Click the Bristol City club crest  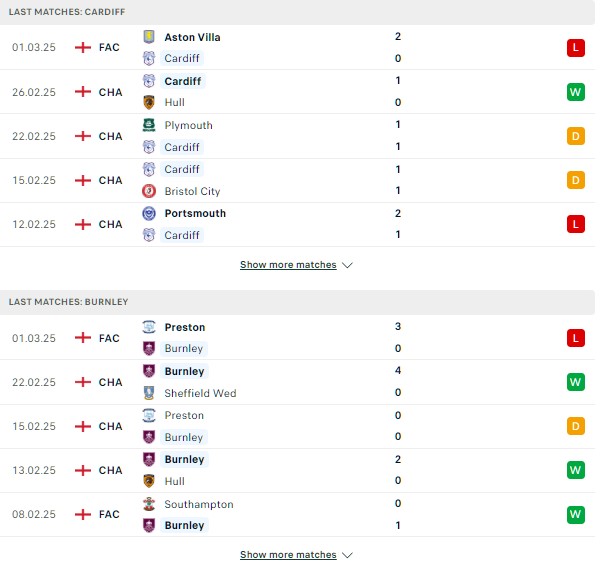pos(149,191)
